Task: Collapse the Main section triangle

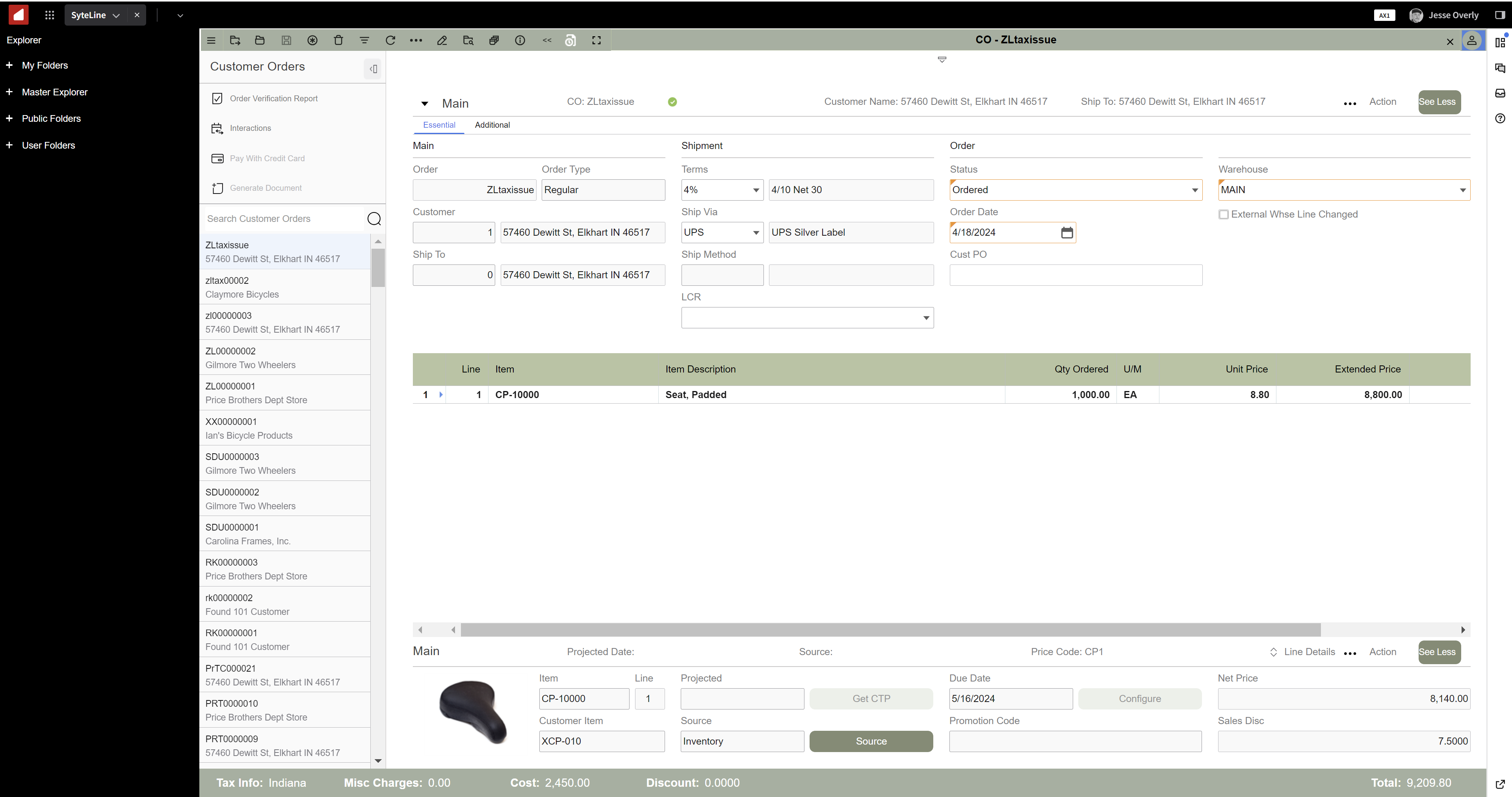Action: coord(424,104)
